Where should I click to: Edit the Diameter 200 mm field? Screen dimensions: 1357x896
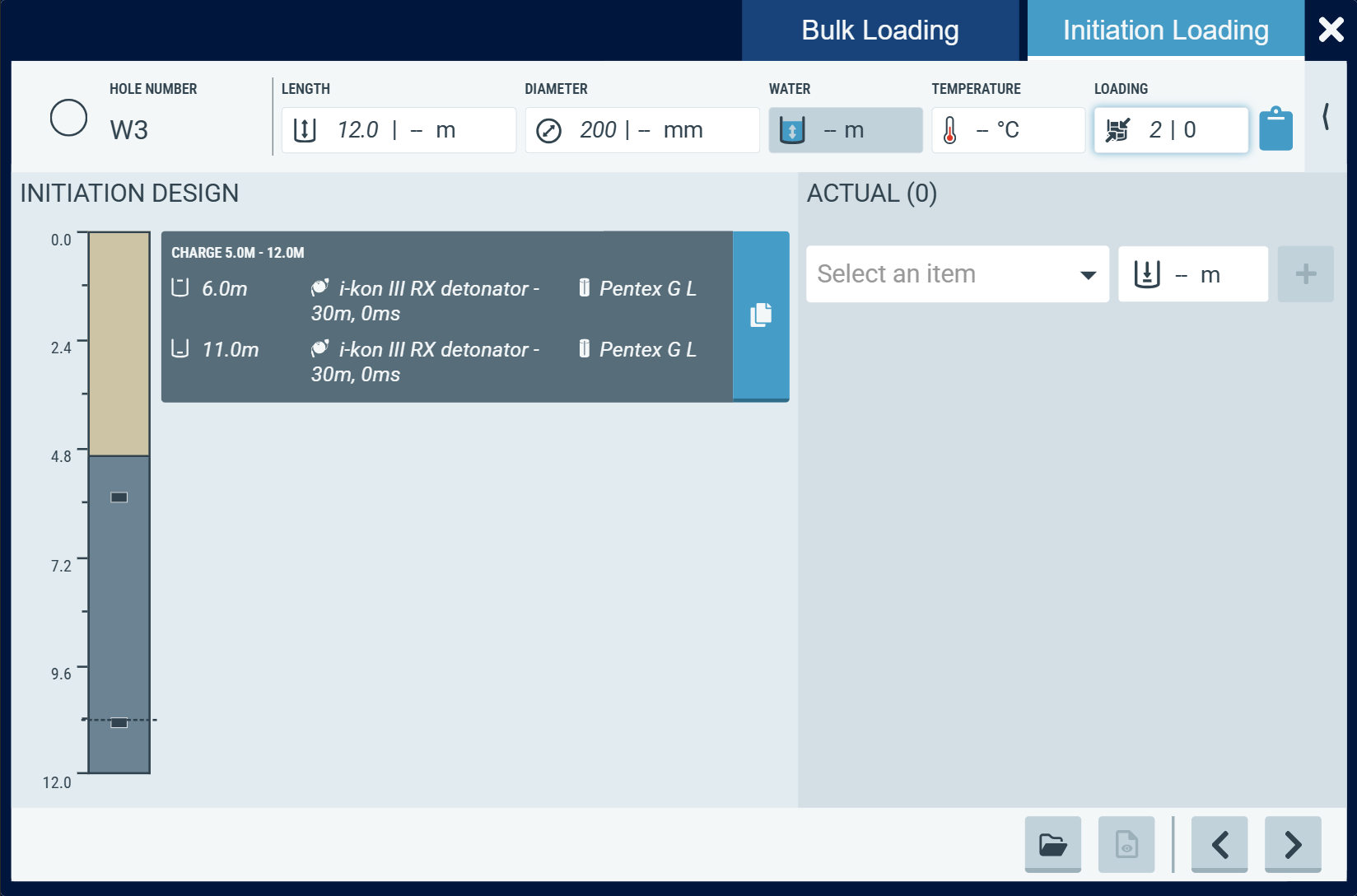642,130
